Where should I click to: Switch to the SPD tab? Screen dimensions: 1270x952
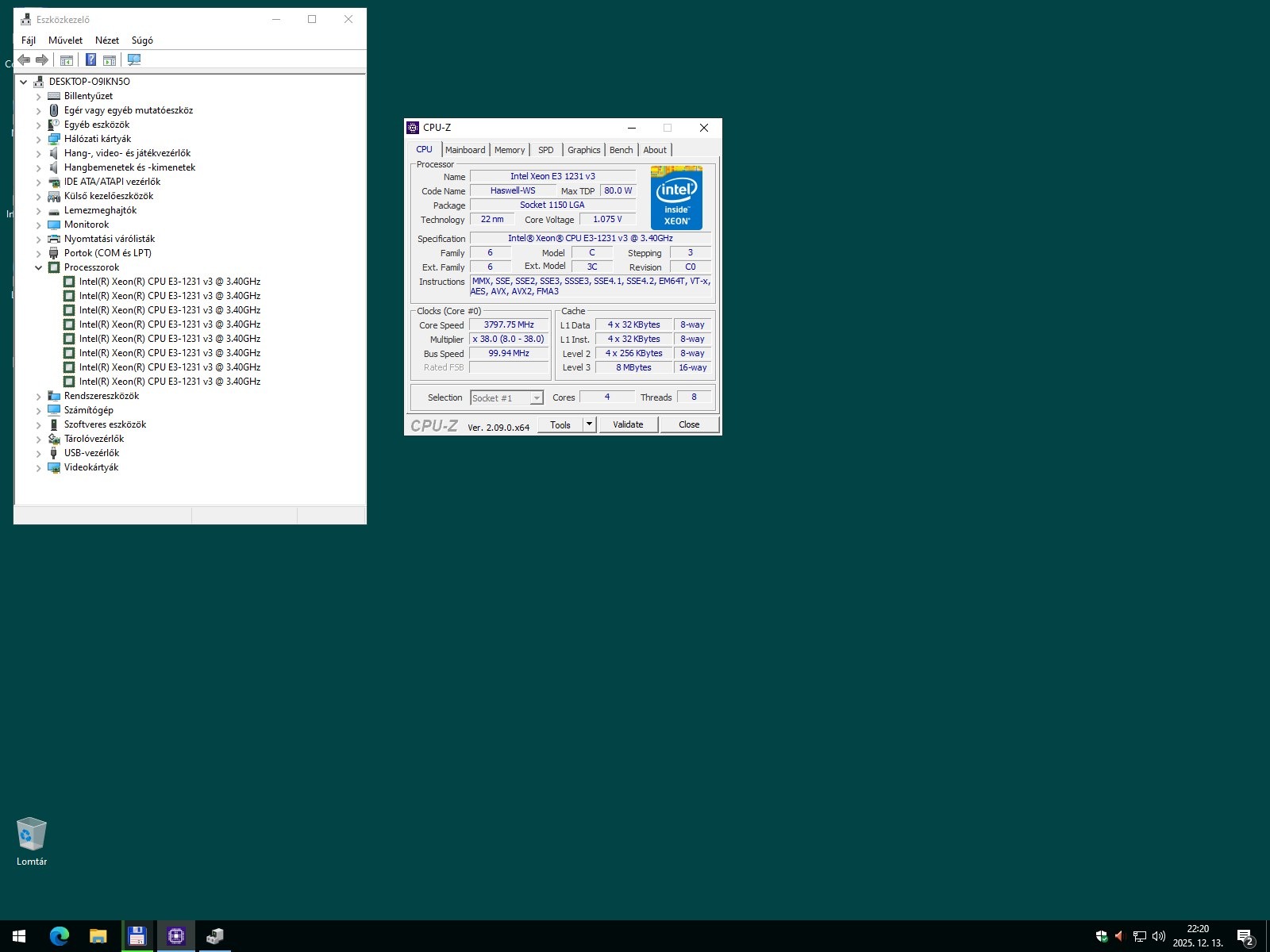tap(546, 150)
